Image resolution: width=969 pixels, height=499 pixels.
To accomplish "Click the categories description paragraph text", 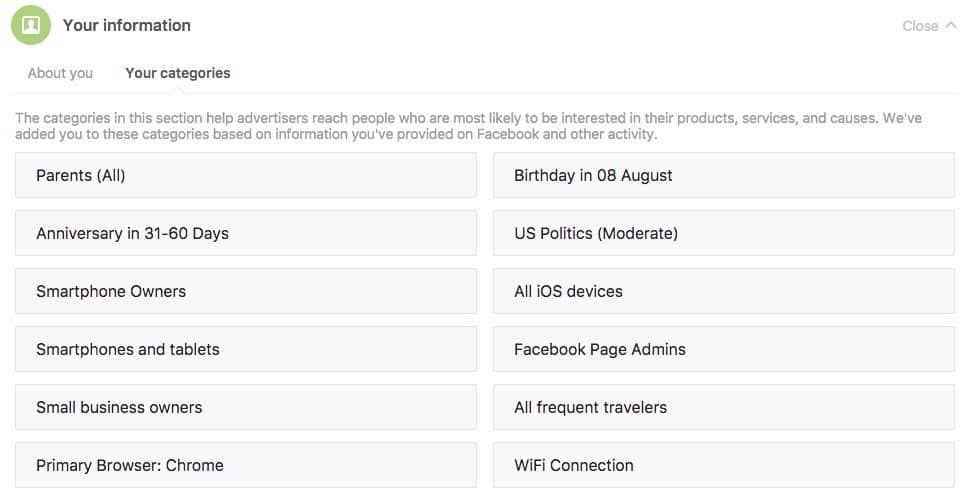I will click(468, 126).
